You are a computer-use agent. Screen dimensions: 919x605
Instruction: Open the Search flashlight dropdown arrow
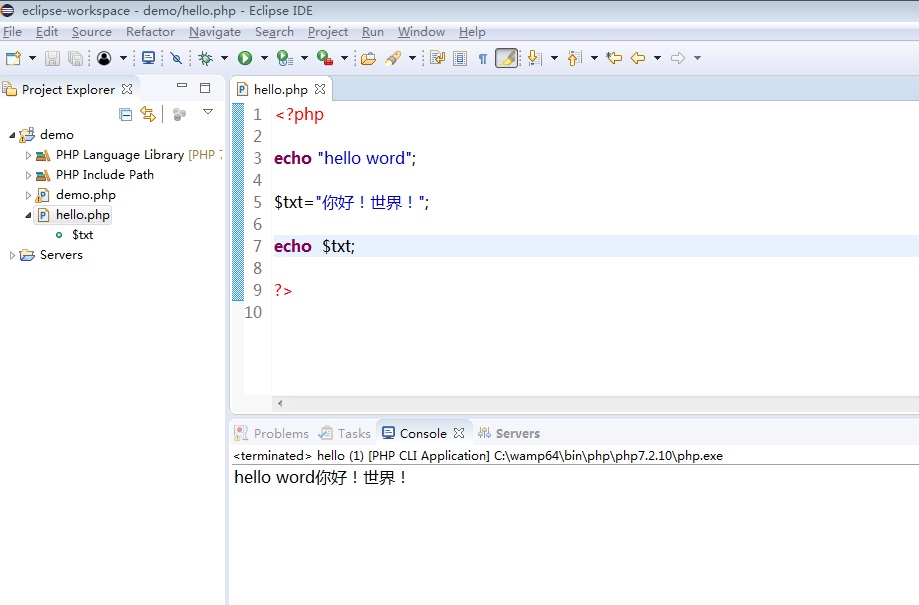click(x=412, y=58)
